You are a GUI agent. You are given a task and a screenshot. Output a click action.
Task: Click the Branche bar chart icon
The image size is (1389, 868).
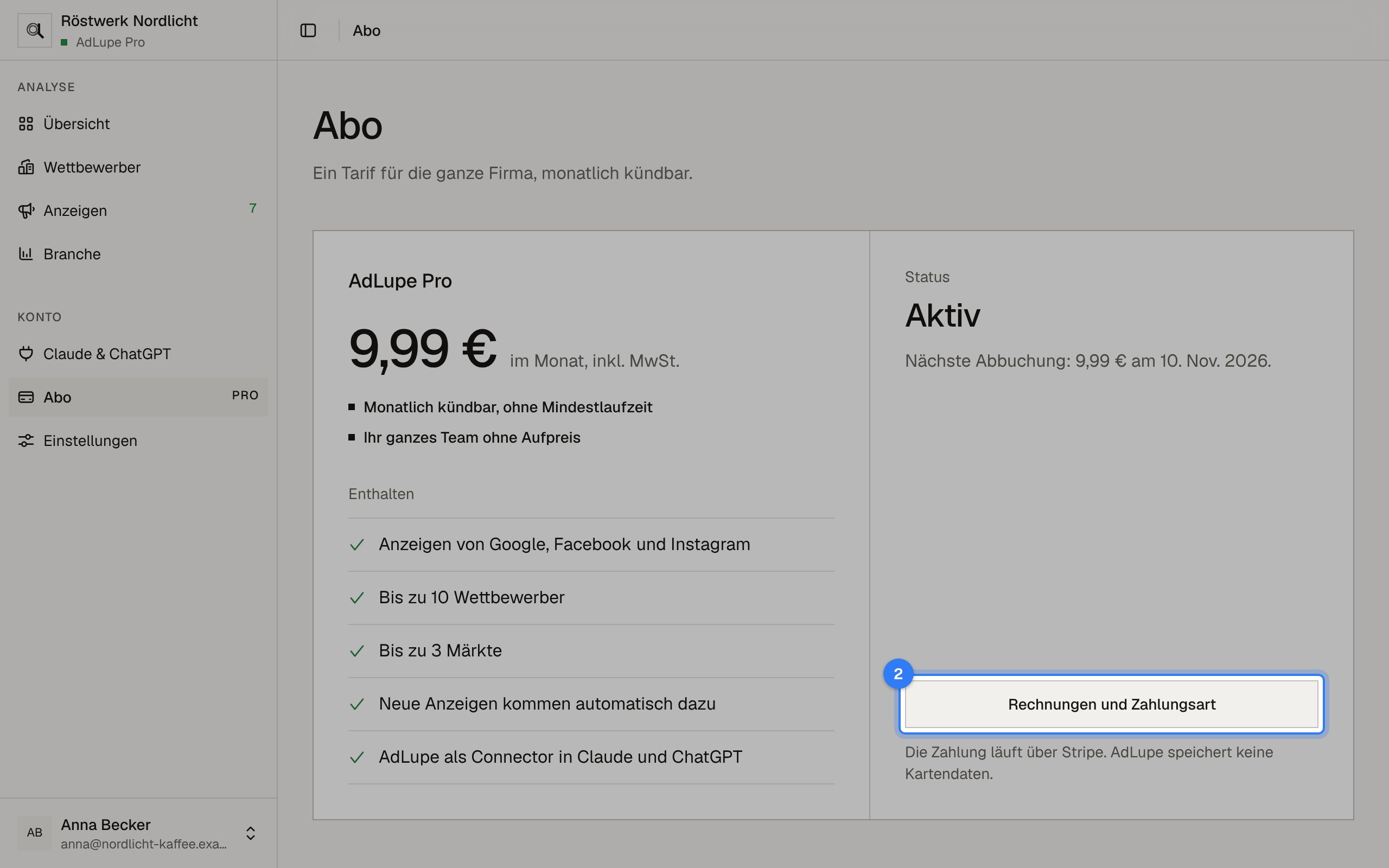pos(26,254)
